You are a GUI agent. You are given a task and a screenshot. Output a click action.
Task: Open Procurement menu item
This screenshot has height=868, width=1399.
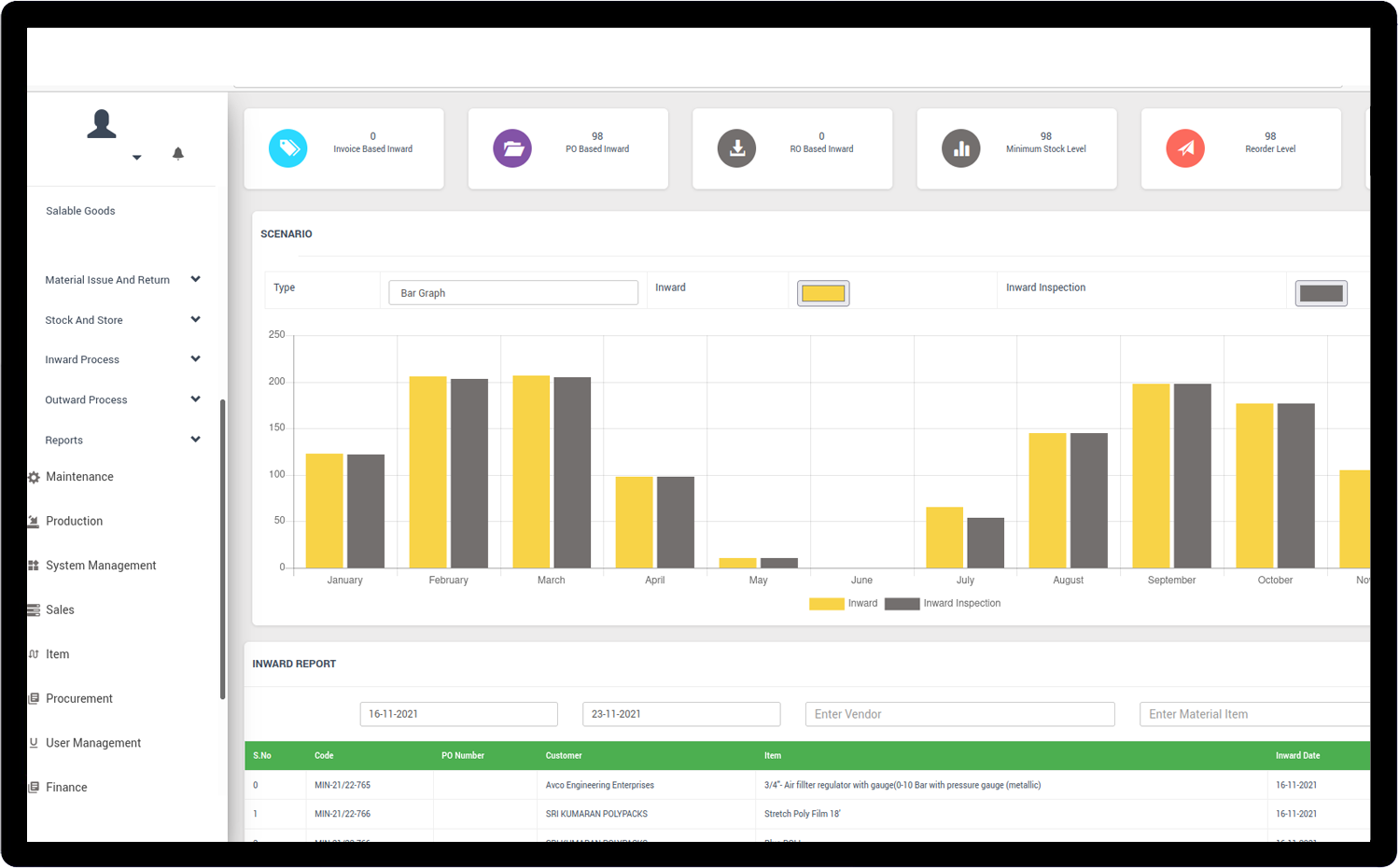pyautogui.click(x=79, y=699)
